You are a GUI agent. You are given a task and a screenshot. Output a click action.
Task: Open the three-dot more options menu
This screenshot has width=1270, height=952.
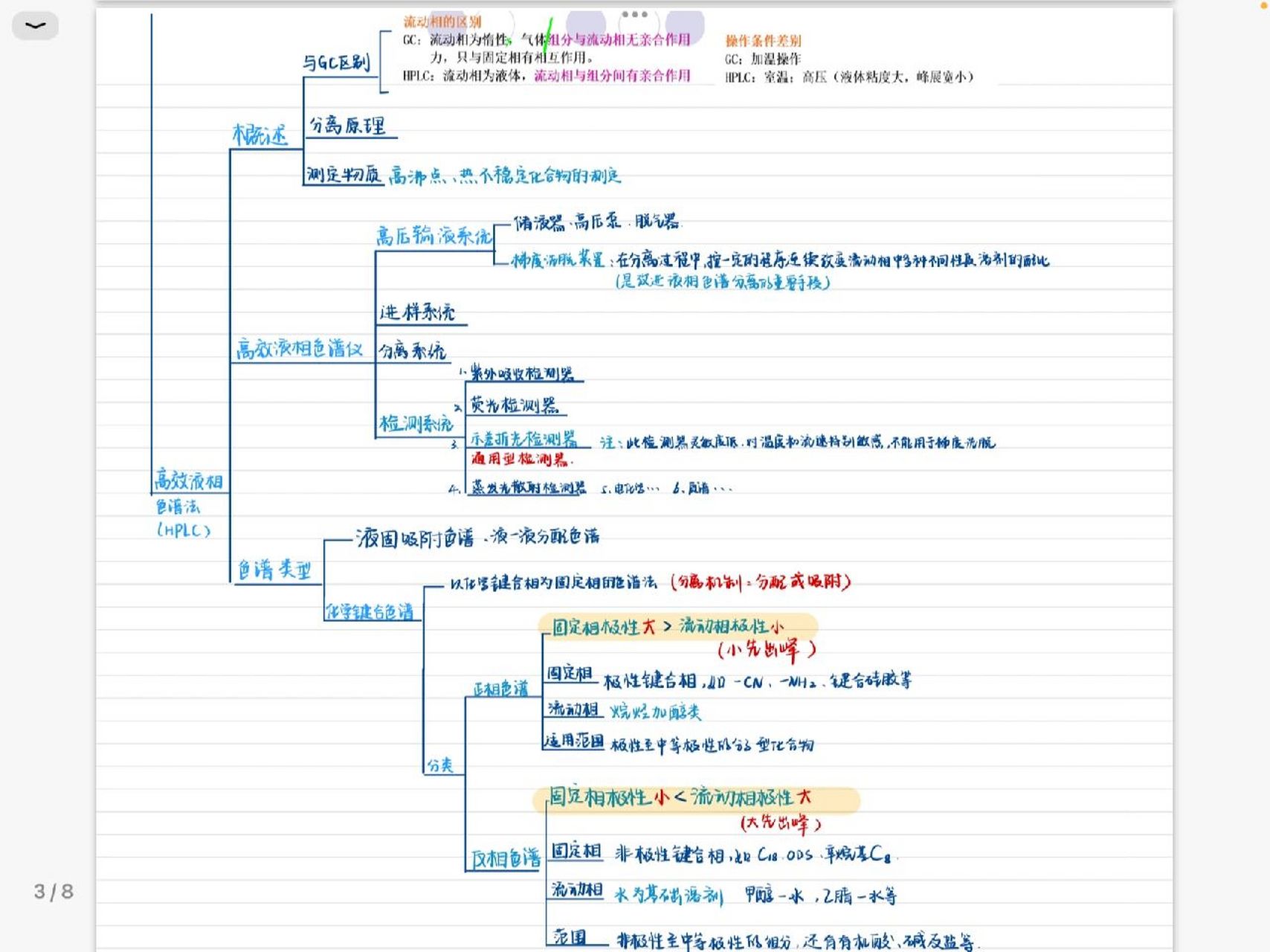pyautogui.click(x=634, y=14)
